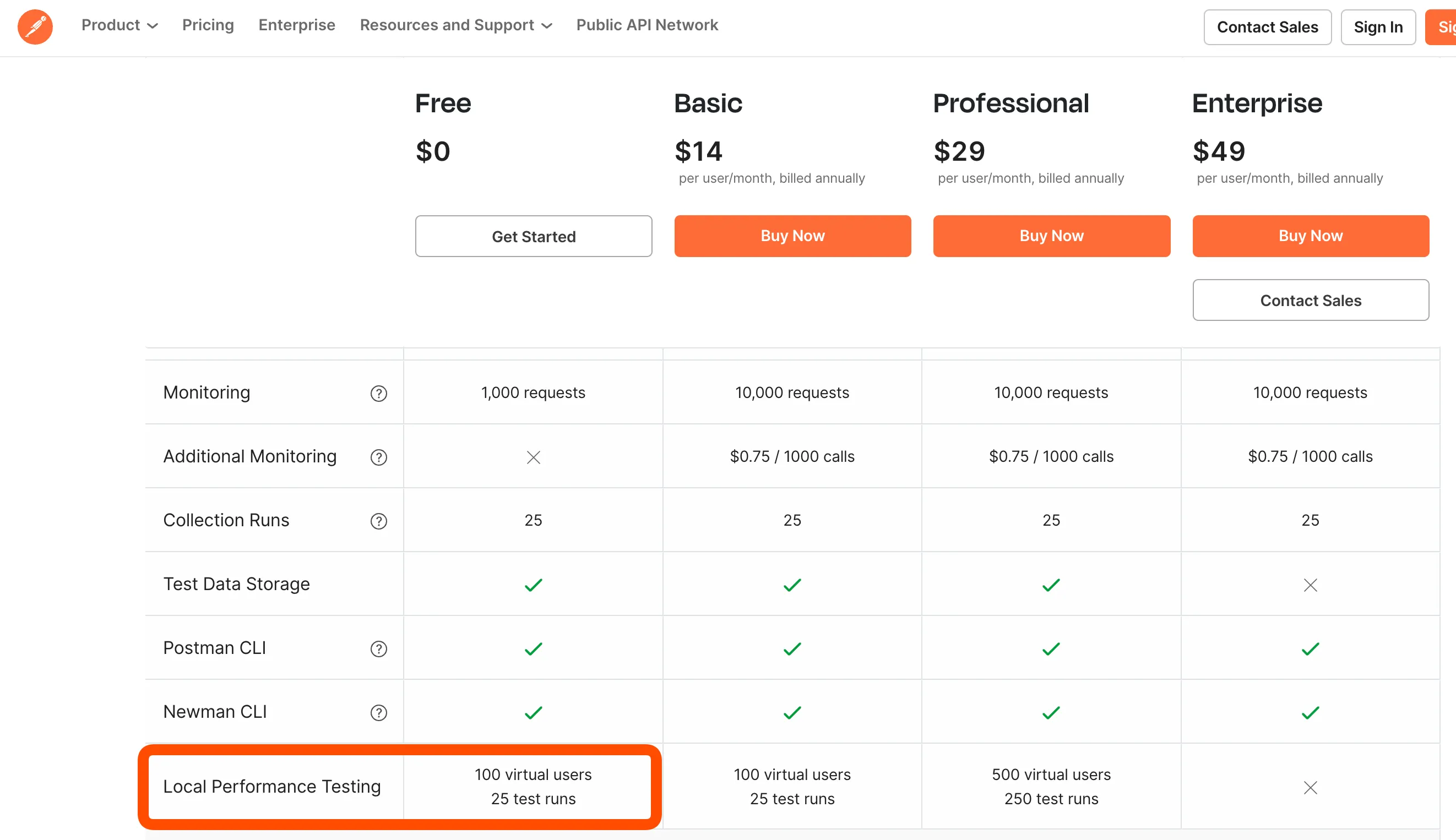Click the Free plan Postman CLI checkmark
The height and width of the screenshot is (840, 1456).
tap(533, 649)
